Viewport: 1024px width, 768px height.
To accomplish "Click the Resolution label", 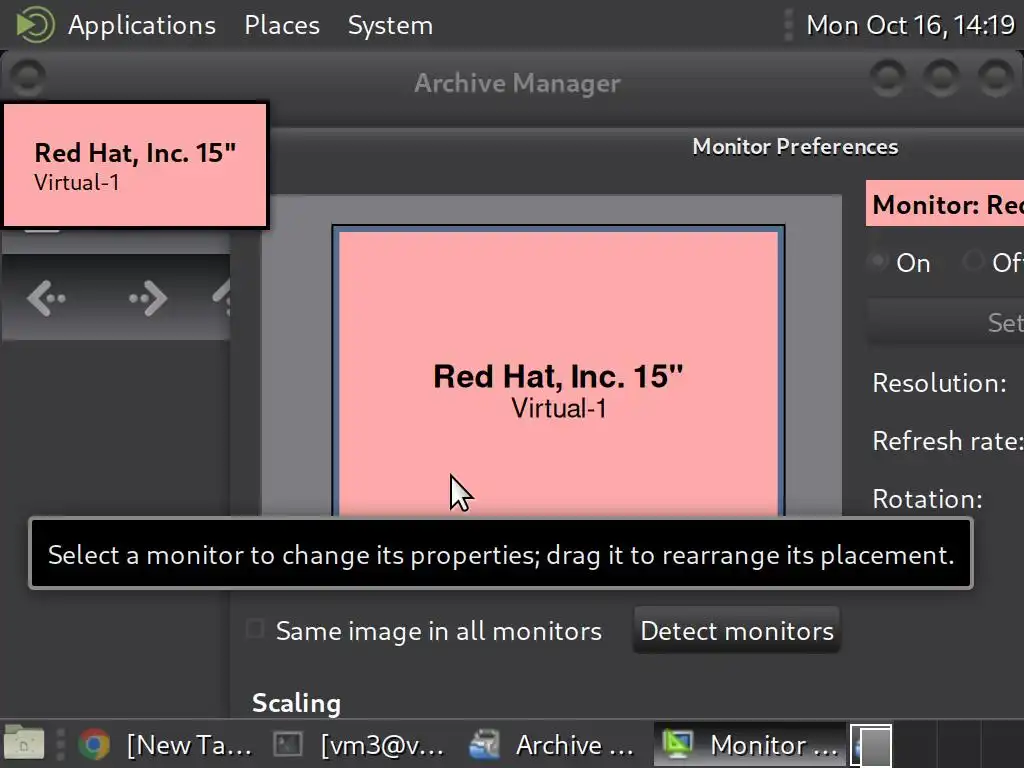I will tap(939, 383).
